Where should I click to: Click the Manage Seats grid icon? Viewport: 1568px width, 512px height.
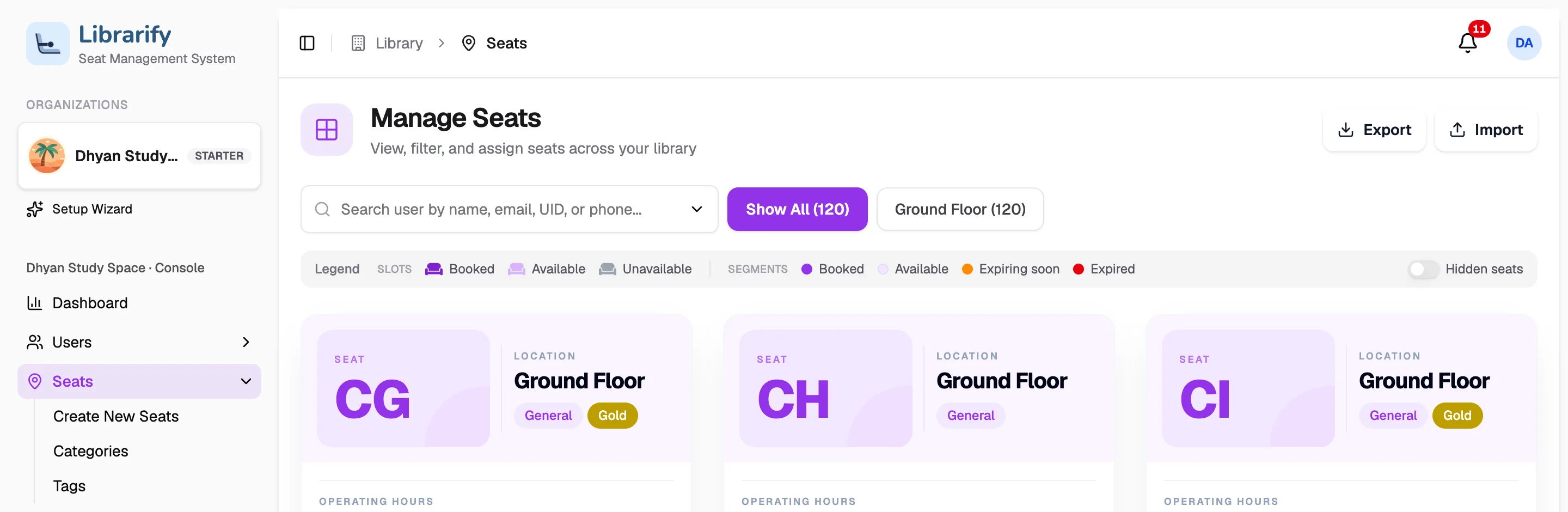pyautogui.click(x=326, y=130)
